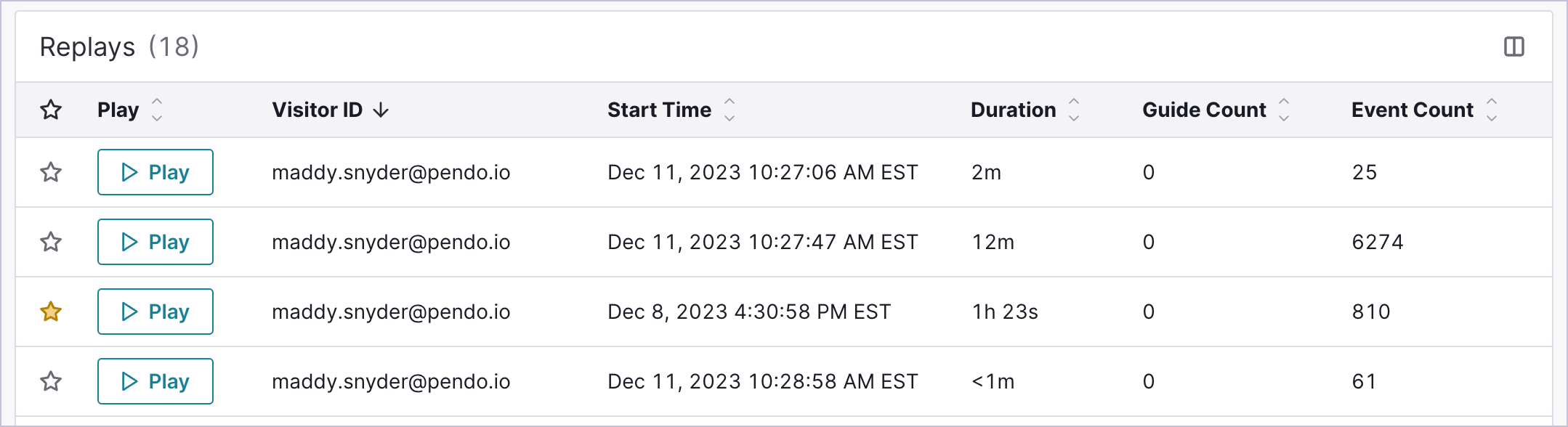The width and height of the screenshot is (1568, 427).
Task: Play the 12m duration replay
Action: (x=155, y=242)
